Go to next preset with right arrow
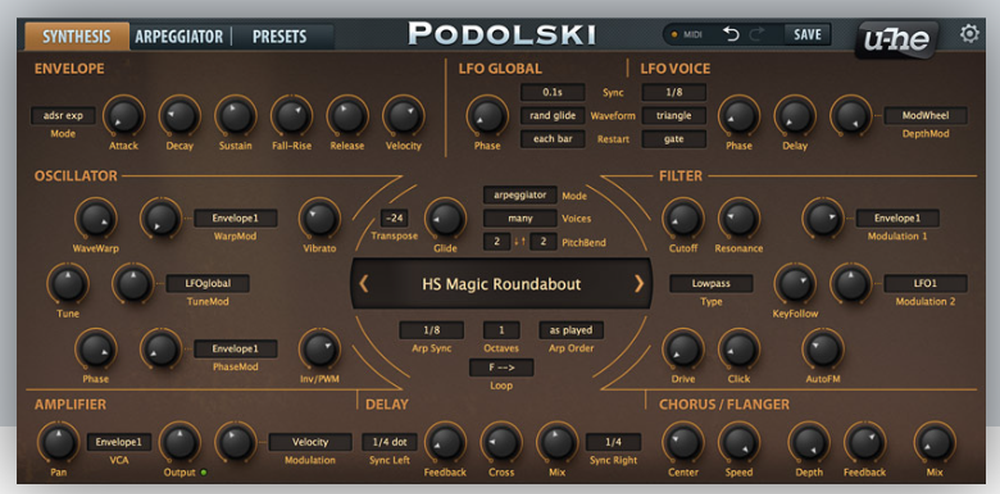 coord(639,284)
